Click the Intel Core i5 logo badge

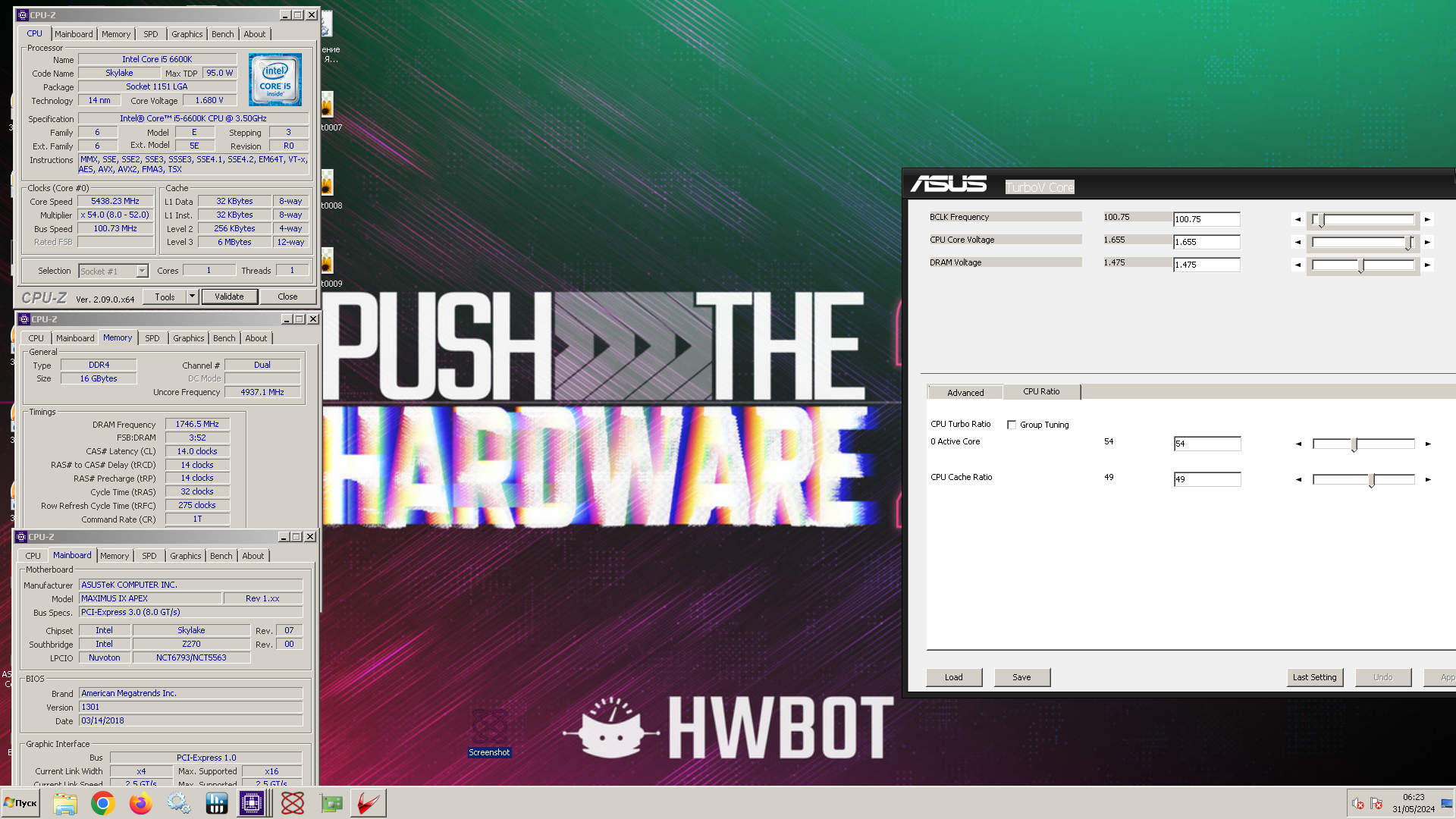pyautogui.click(x=275, y=80)
